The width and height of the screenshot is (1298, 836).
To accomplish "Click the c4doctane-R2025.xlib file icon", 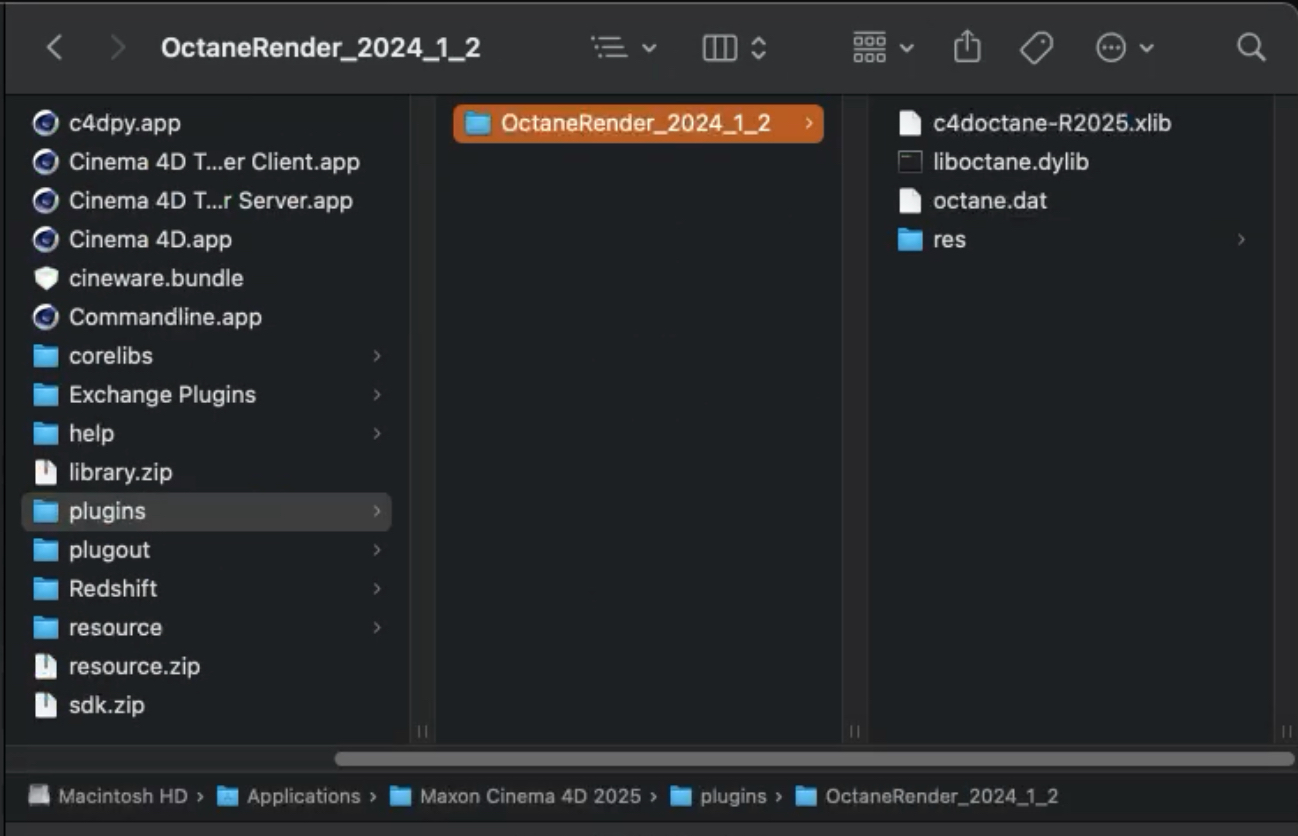I will pyautogui.click(x=909, y=123).
